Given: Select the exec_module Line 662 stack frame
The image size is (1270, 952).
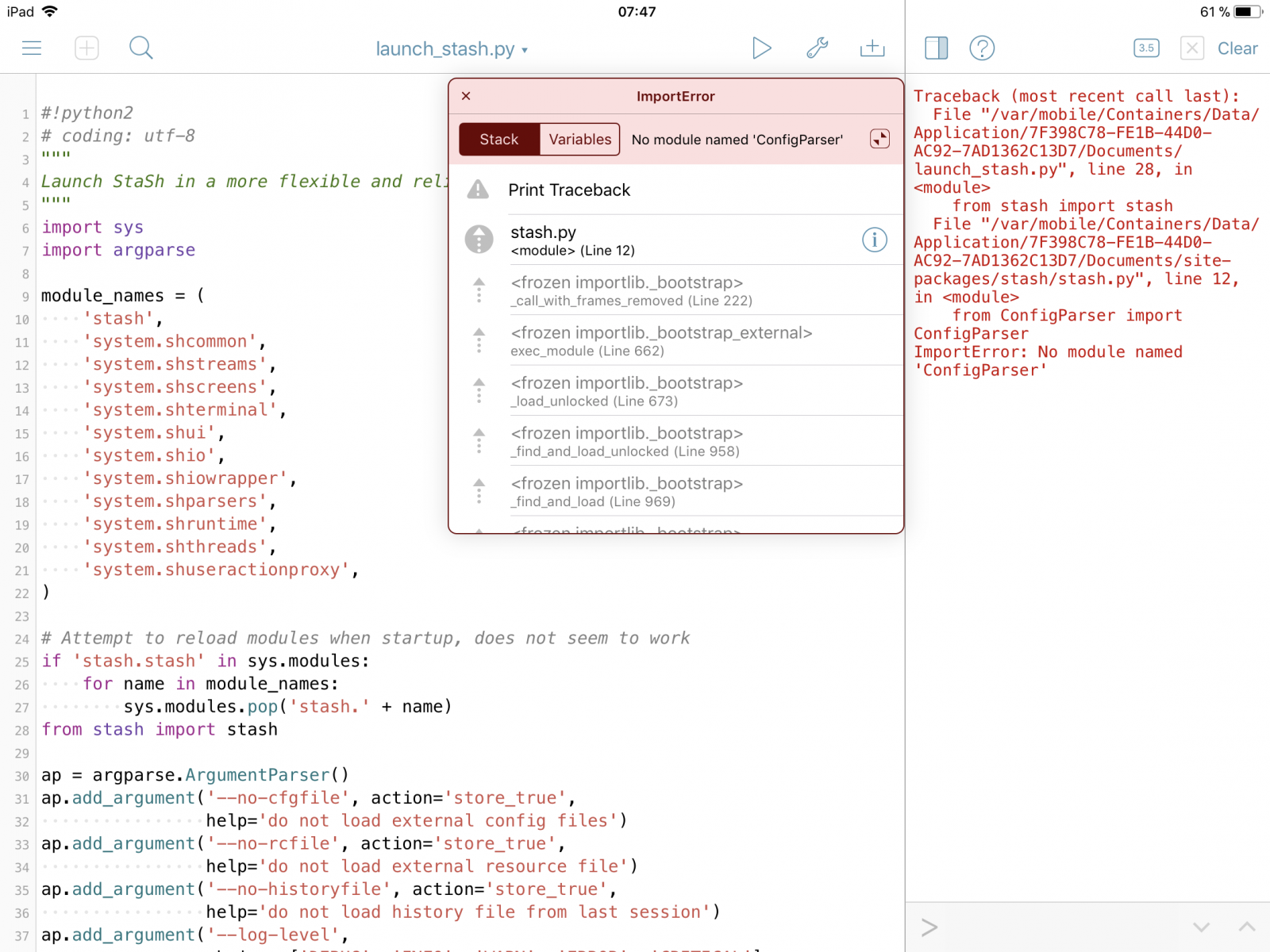Looking at the screenshot, I should click(x=660, y=341).
